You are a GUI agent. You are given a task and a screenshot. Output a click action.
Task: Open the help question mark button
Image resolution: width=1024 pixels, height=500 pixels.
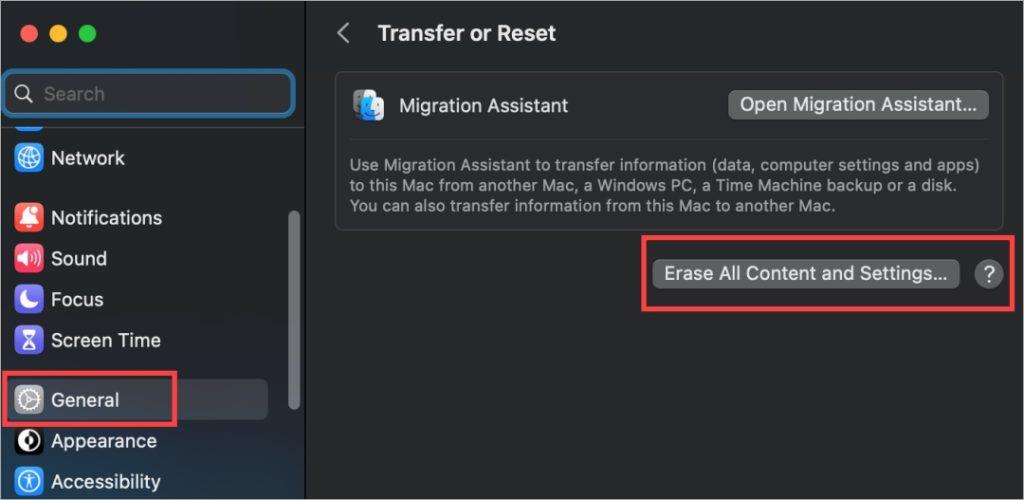point(988,274)
